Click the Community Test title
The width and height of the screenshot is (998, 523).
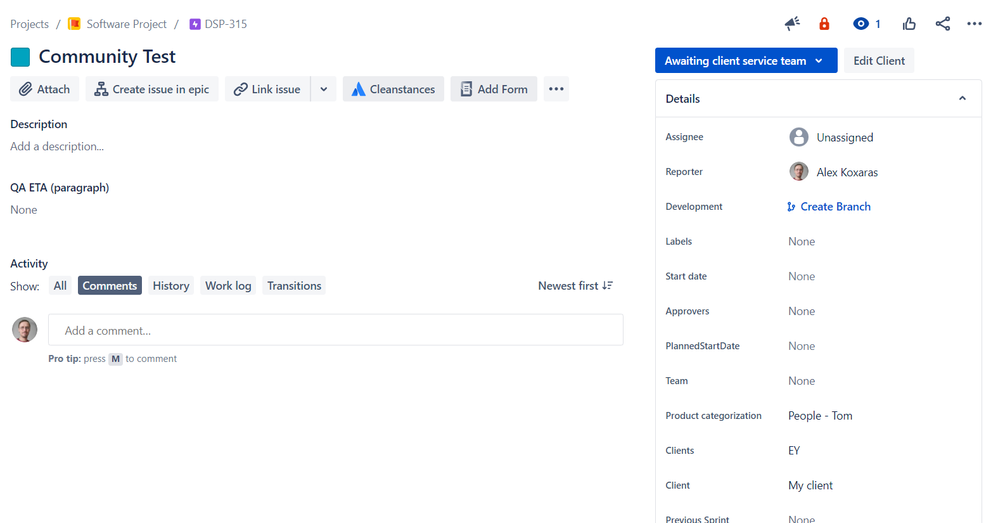tap(107, 57)
